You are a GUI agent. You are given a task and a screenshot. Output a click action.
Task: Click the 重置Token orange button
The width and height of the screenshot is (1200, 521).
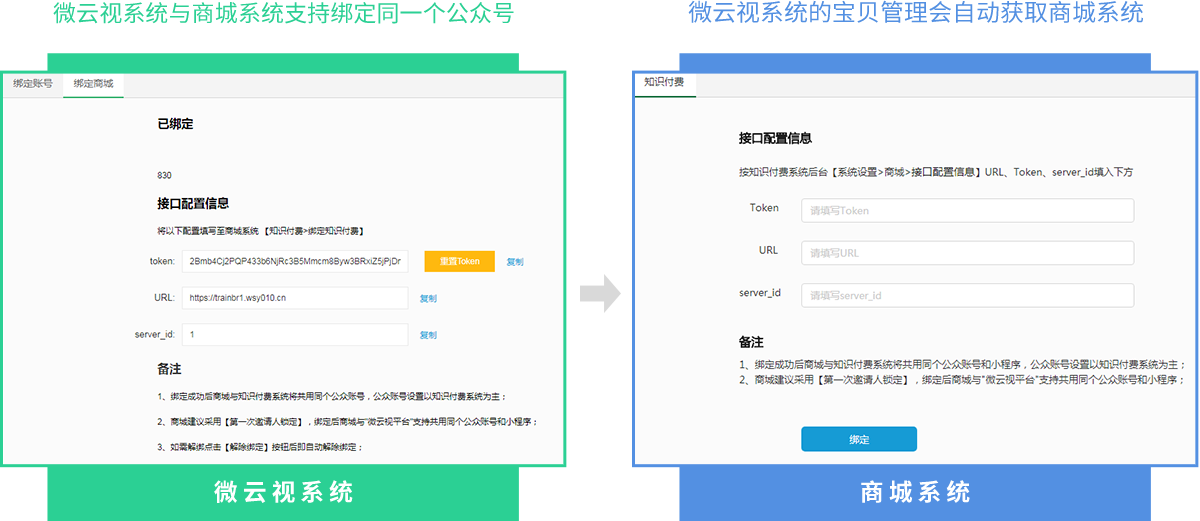(x=459, y=261)
